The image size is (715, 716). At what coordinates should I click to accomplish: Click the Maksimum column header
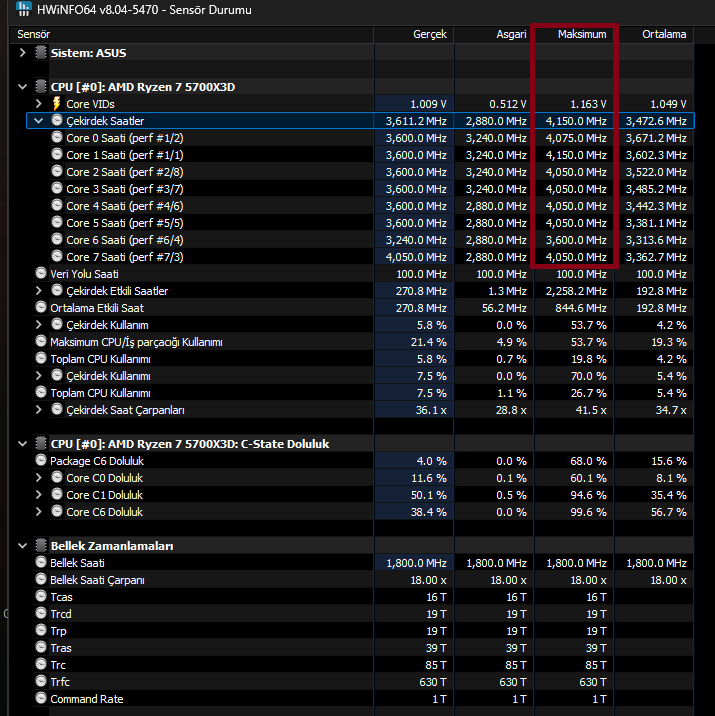pyautogui.click(x=574, y=34)
